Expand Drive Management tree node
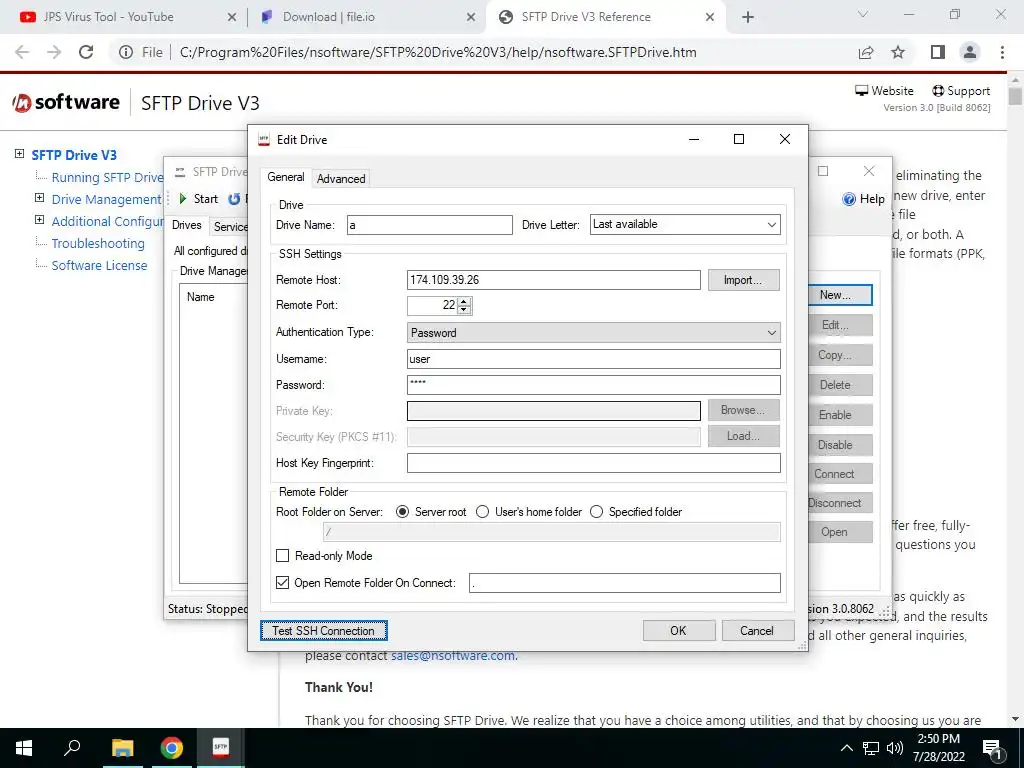This screenshot has width=1024, height=768. click(x=39, y=198)
